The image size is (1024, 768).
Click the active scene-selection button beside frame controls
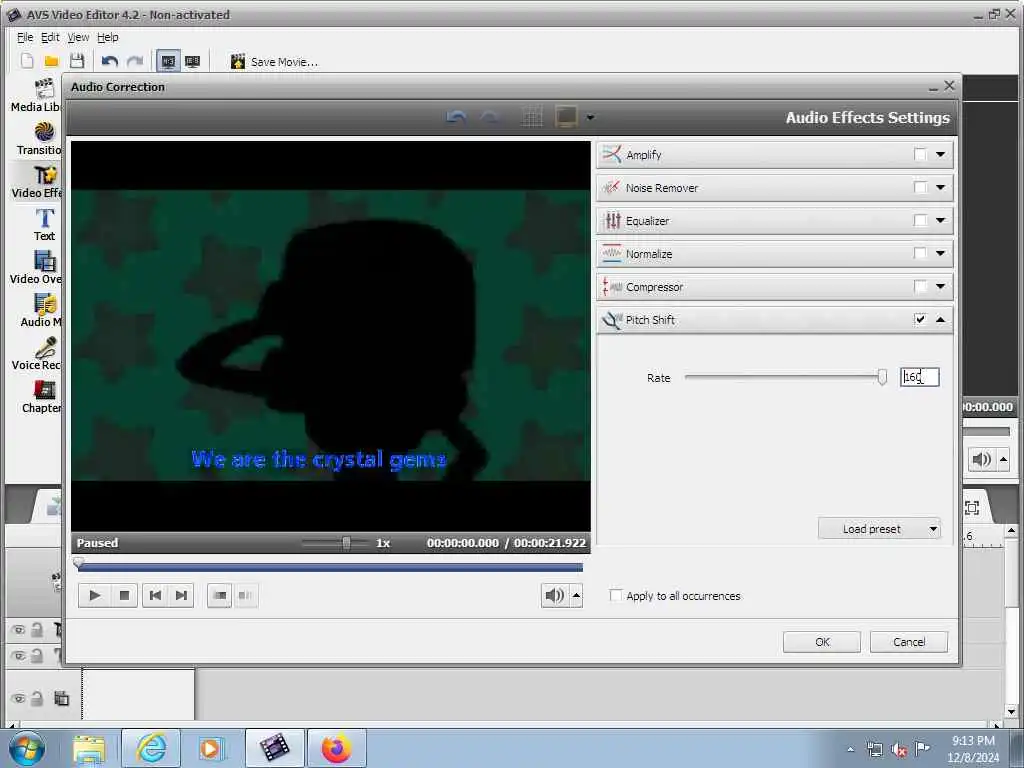pyautogui.click(x=219, y=595)
